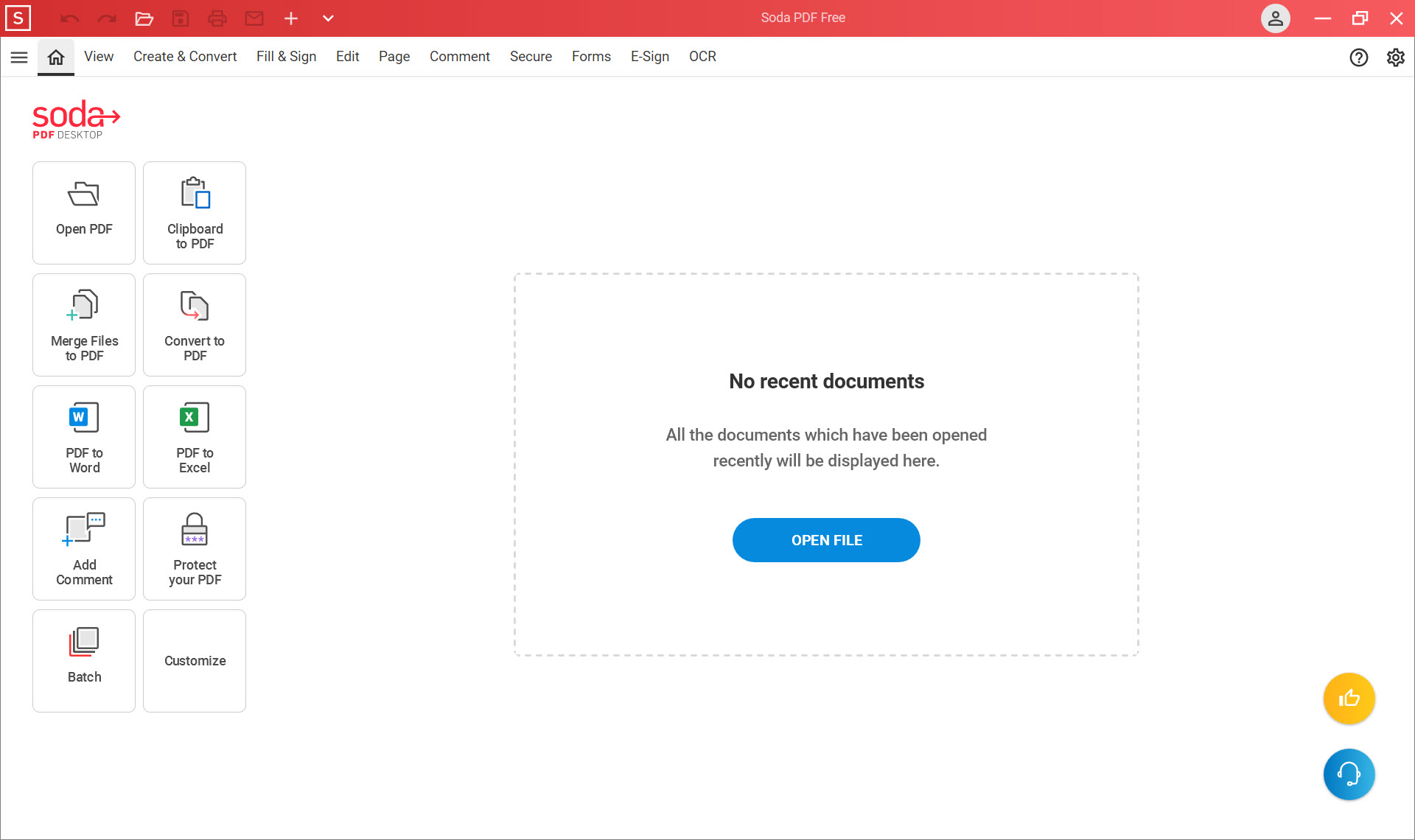
Task: Open the Settings gear icon
Action: (x=1396, y=57)
